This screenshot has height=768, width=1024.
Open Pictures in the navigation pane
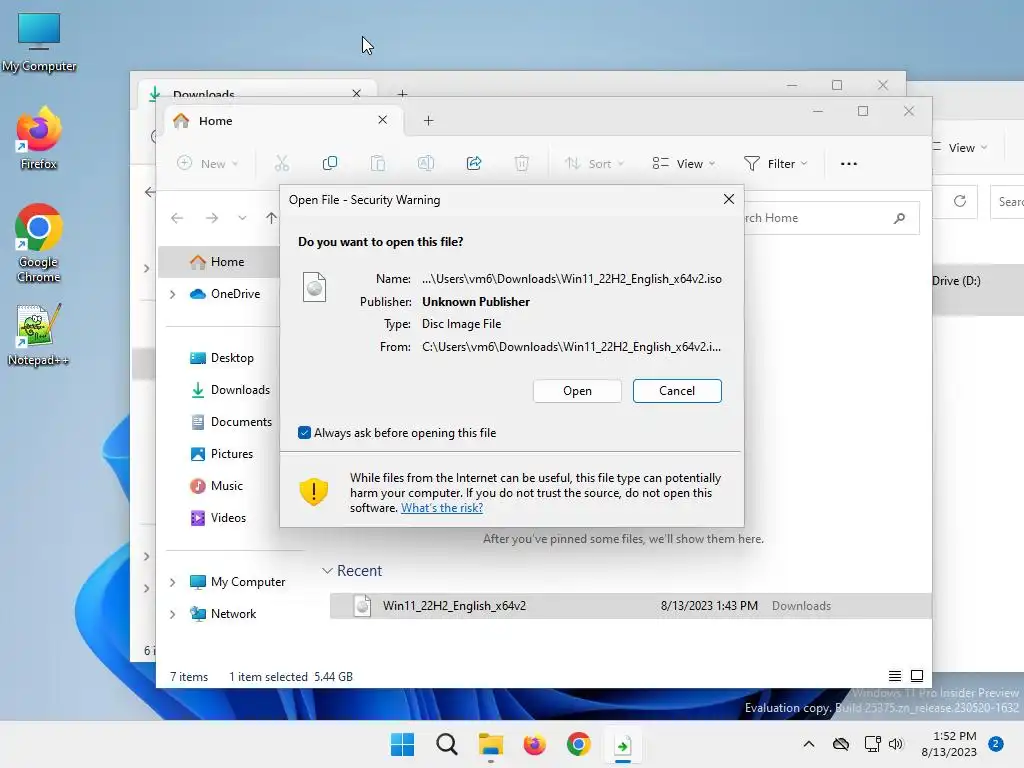[x=222, y=454]
